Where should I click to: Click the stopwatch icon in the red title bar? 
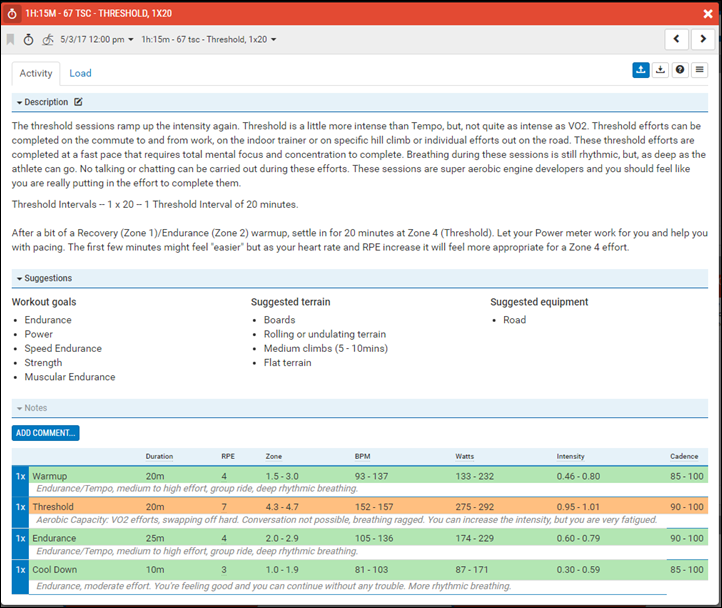[12, 14]
